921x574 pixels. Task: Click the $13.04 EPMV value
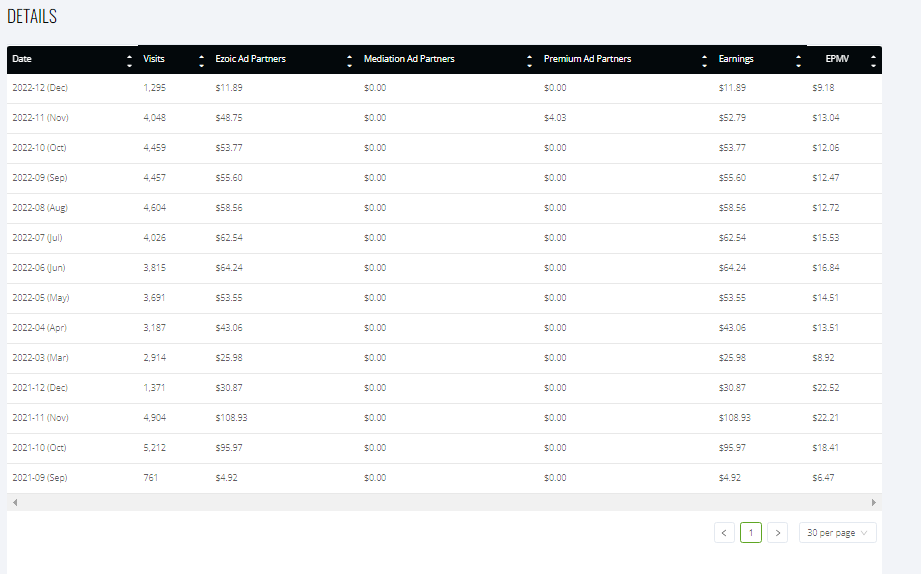(826, 118)
